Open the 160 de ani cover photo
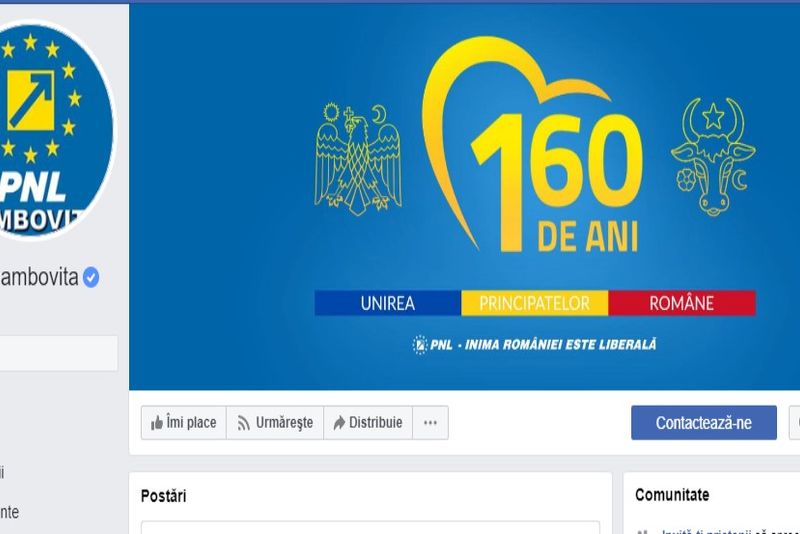800x534 pixels. click(x=464, y=196)
